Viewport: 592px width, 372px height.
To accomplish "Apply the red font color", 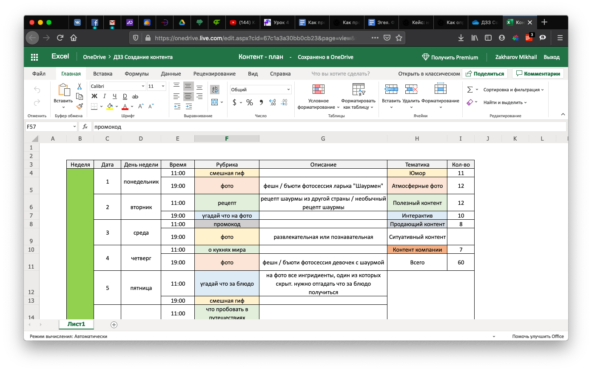I will click(125, 107).
